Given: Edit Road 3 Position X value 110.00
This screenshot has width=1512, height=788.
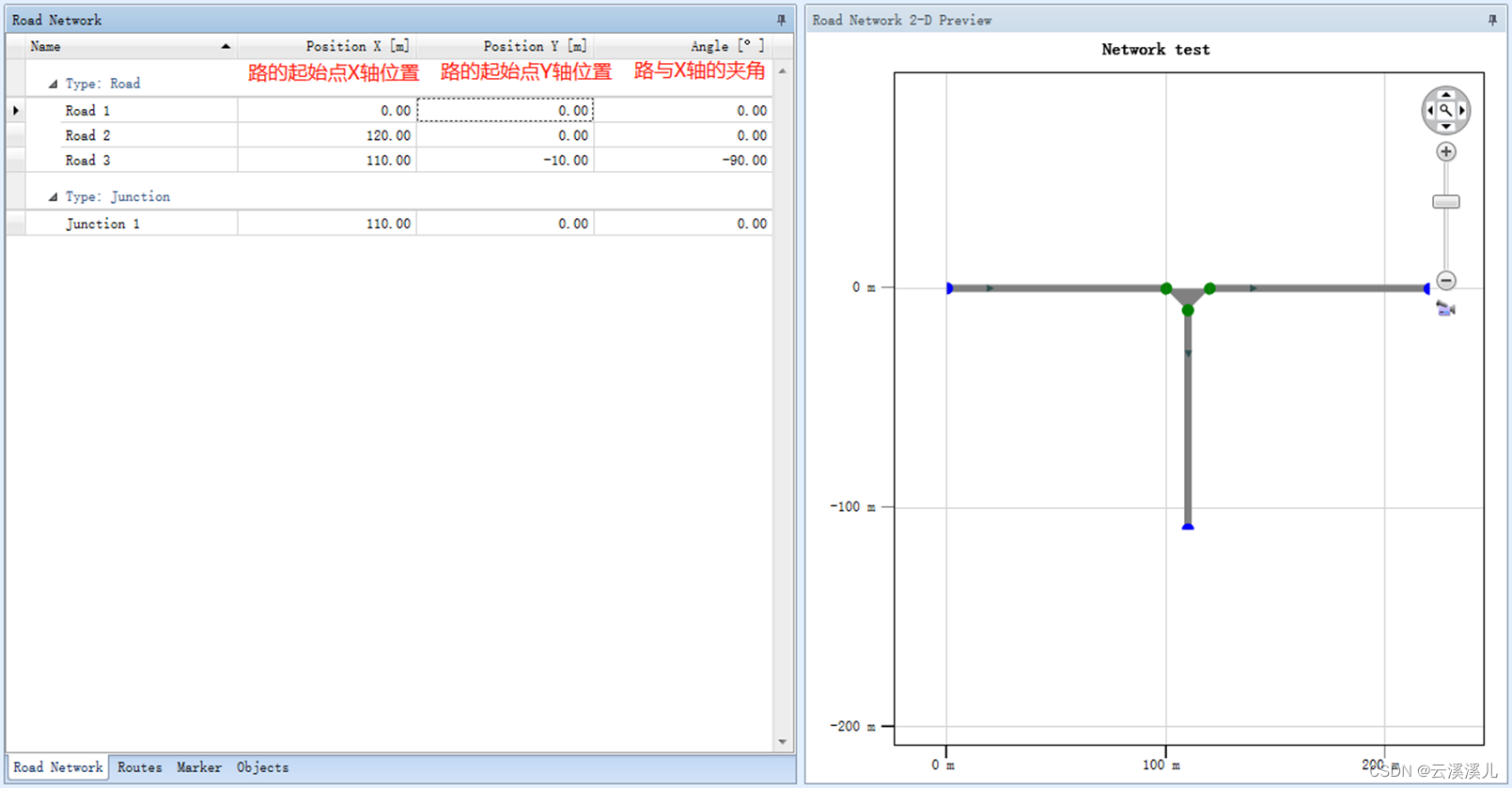Looking at the screenshot, I should [327, 161].
